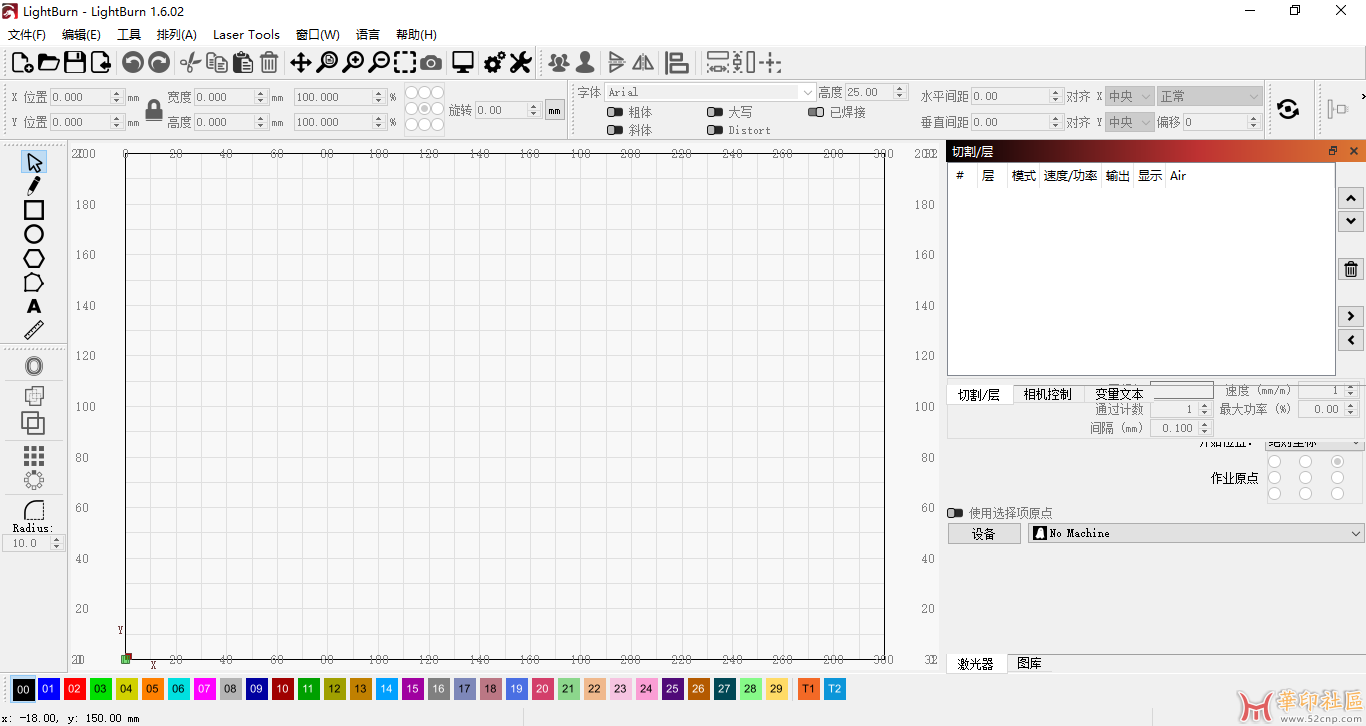
Task: Select the text tool letter A
Action: [x=34, y=306]
